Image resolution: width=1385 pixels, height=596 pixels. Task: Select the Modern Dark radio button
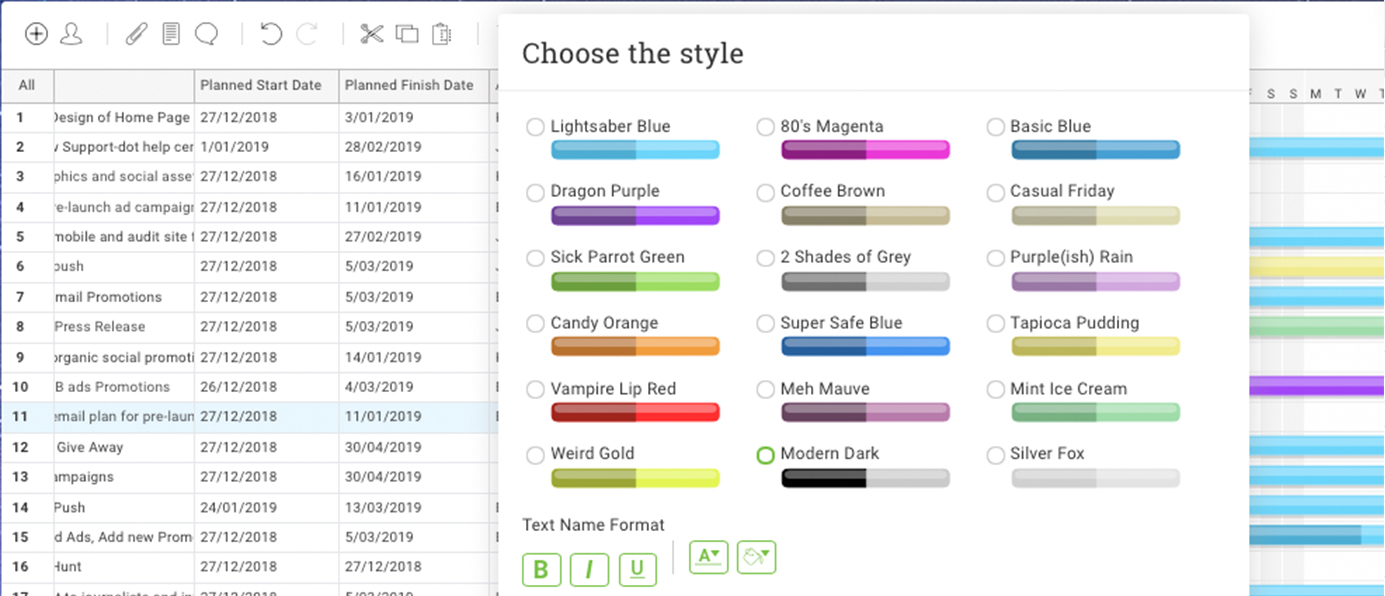765,454
